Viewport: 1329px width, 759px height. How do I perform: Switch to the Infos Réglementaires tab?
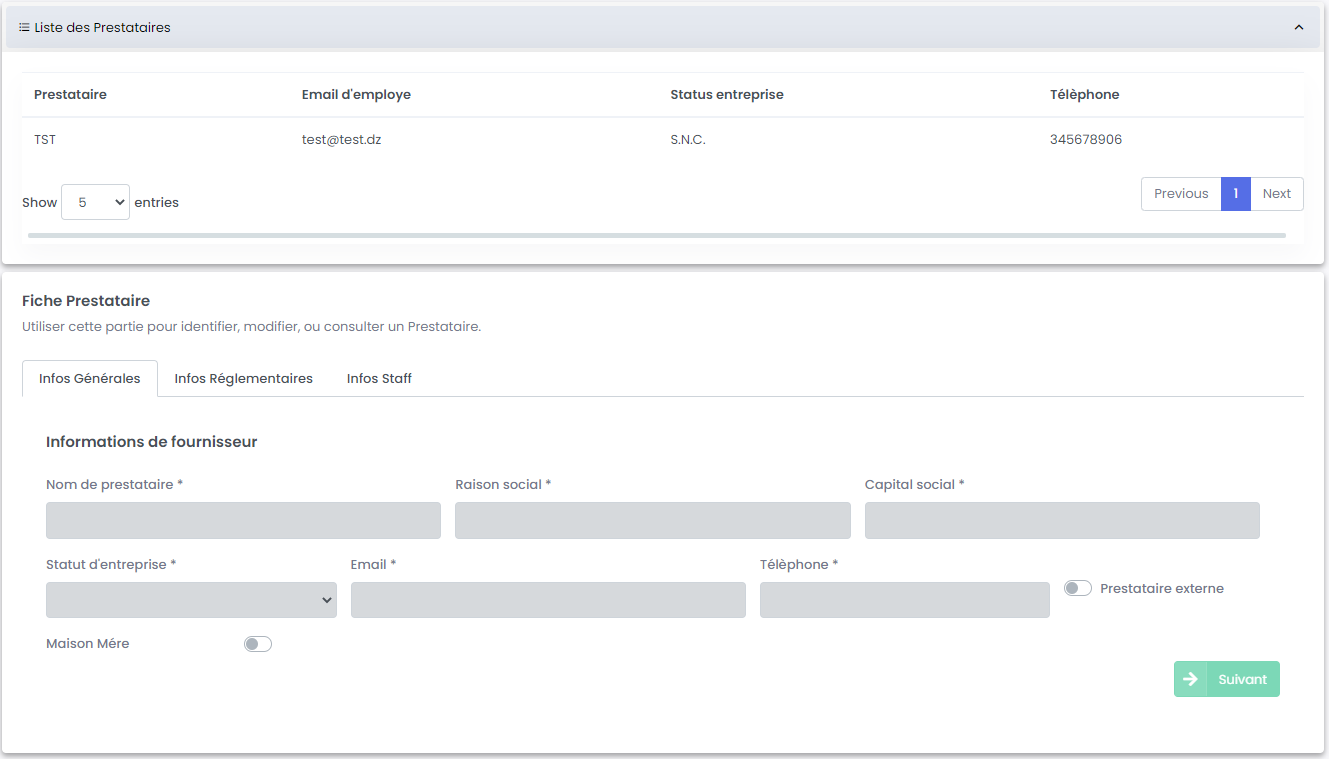[x=243, y=379]
